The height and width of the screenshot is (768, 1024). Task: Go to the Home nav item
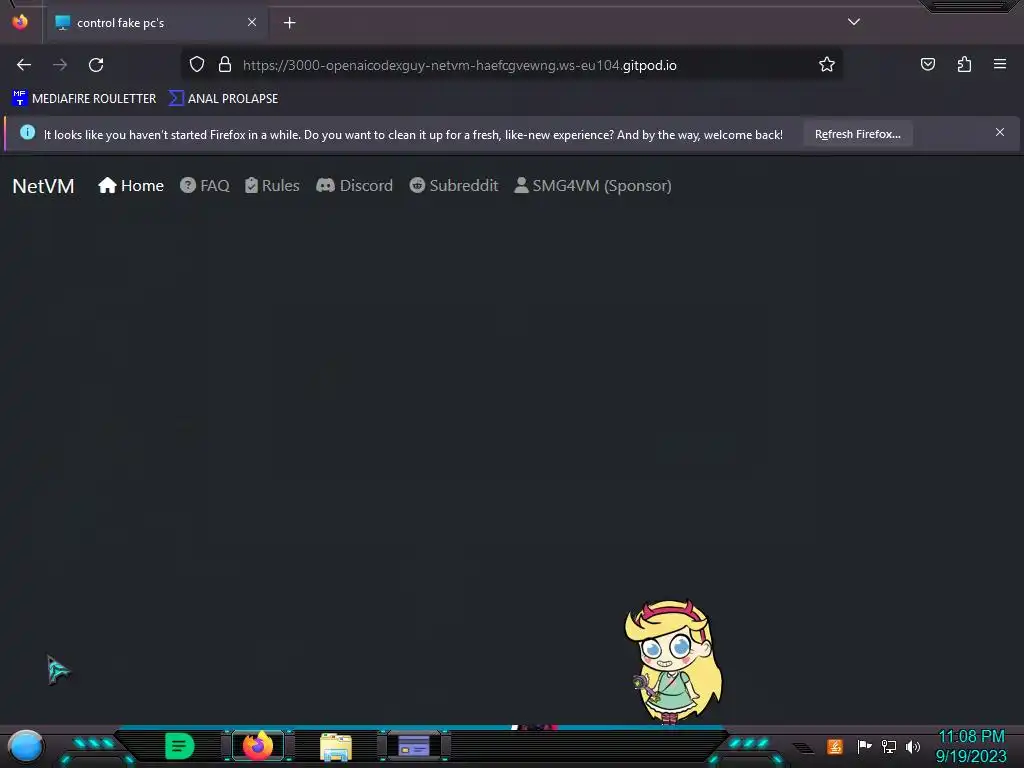[x=131, y=185]
